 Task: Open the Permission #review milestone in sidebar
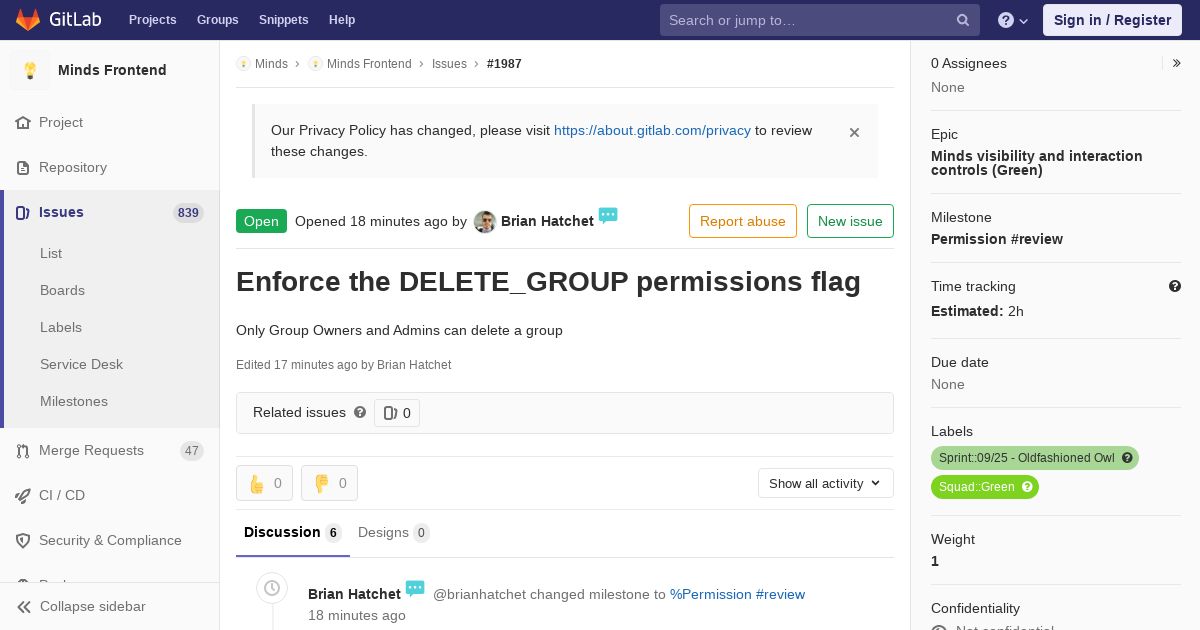tap(997, 239)
